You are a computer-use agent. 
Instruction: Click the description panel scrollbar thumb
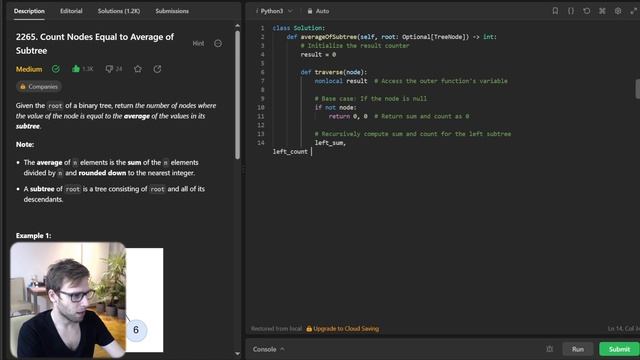[238, 95]
